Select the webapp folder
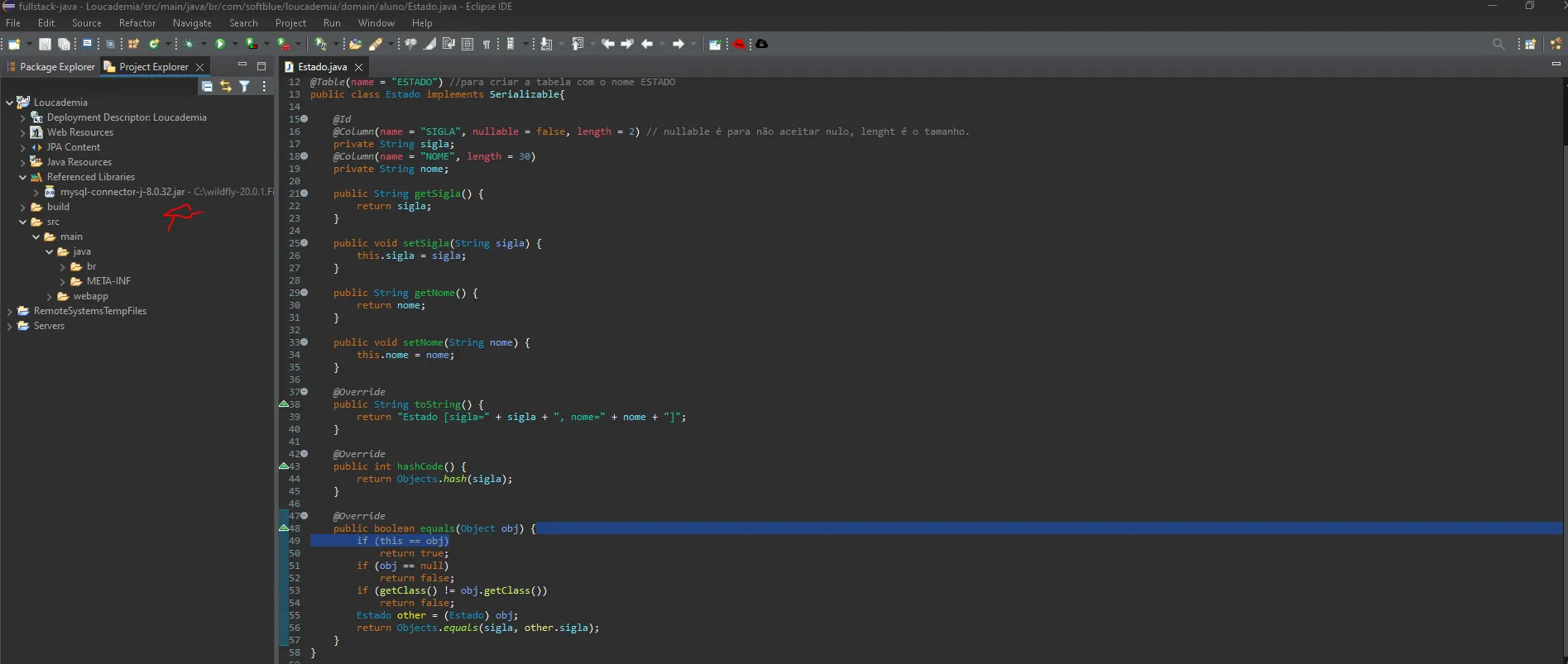The height and width of the screenshot is (664, 1568). tap(90, 296)
